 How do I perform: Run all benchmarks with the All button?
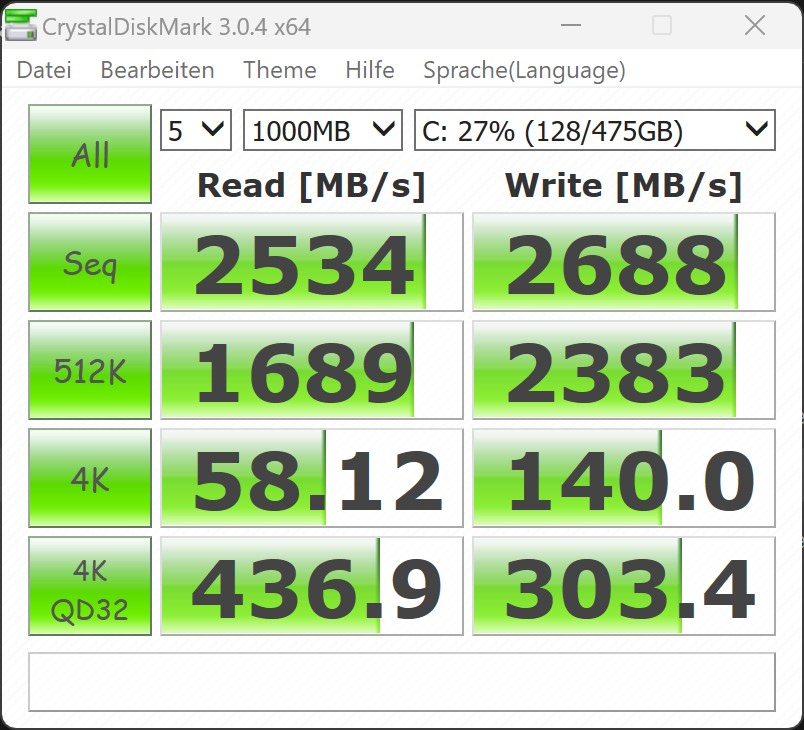tap(90, 155)
